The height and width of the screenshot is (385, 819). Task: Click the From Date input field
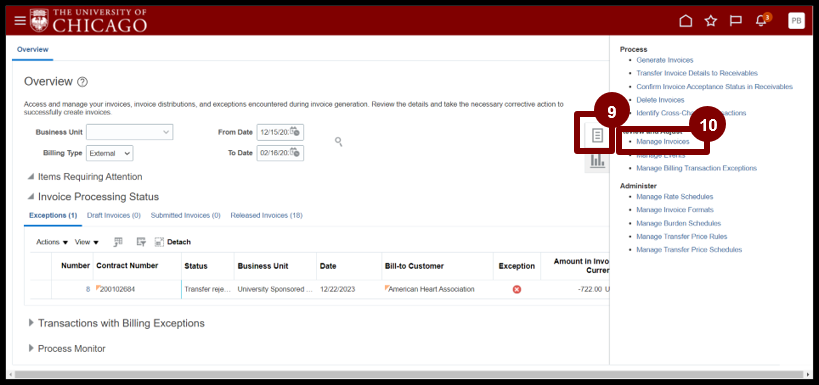point(280,132)
